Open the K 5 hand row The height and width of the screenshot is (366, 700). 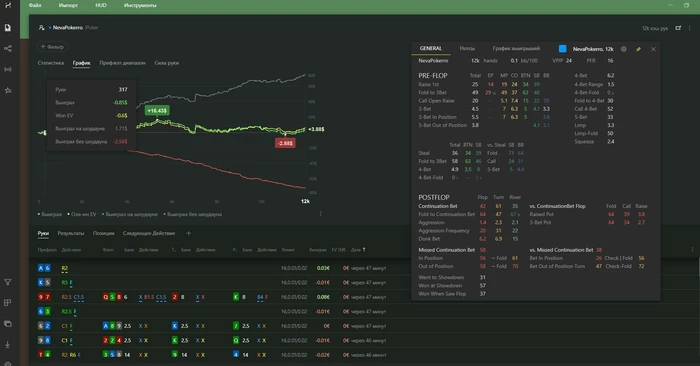click(364, 283)
